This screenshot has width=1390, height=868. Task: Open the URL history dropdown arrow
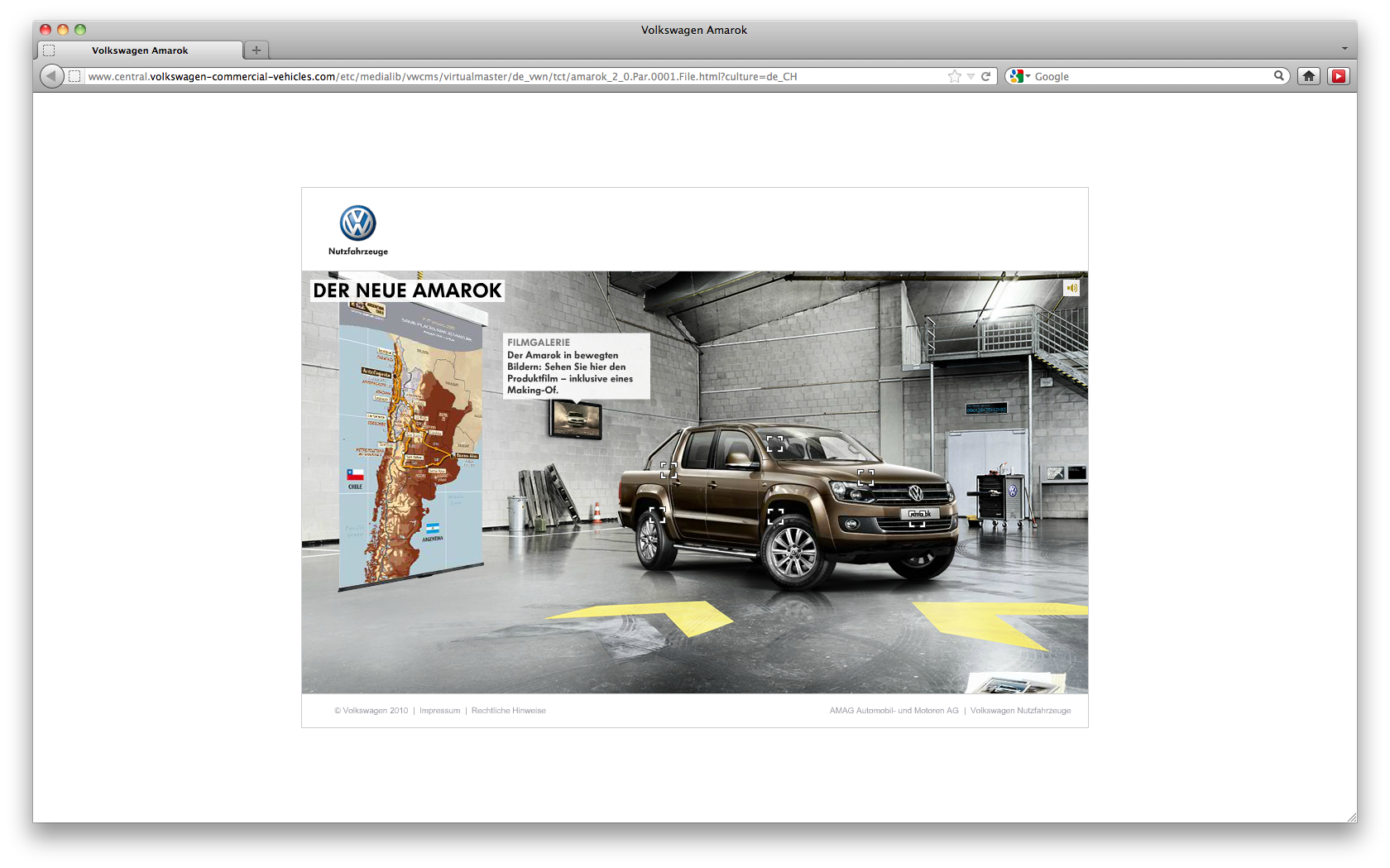(x=971, y=76)
